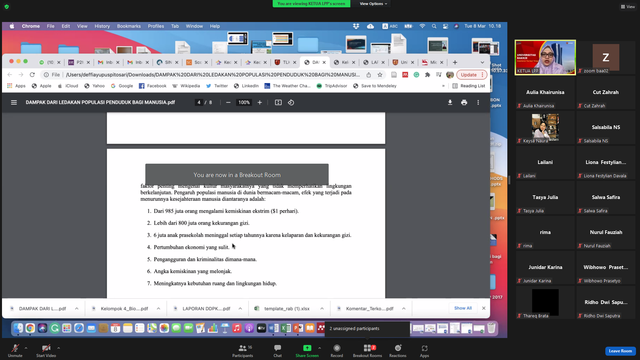Click Fit to page icon in PDF toolbar
This screenshot has width=640, height=360.
tap(278, 102)
